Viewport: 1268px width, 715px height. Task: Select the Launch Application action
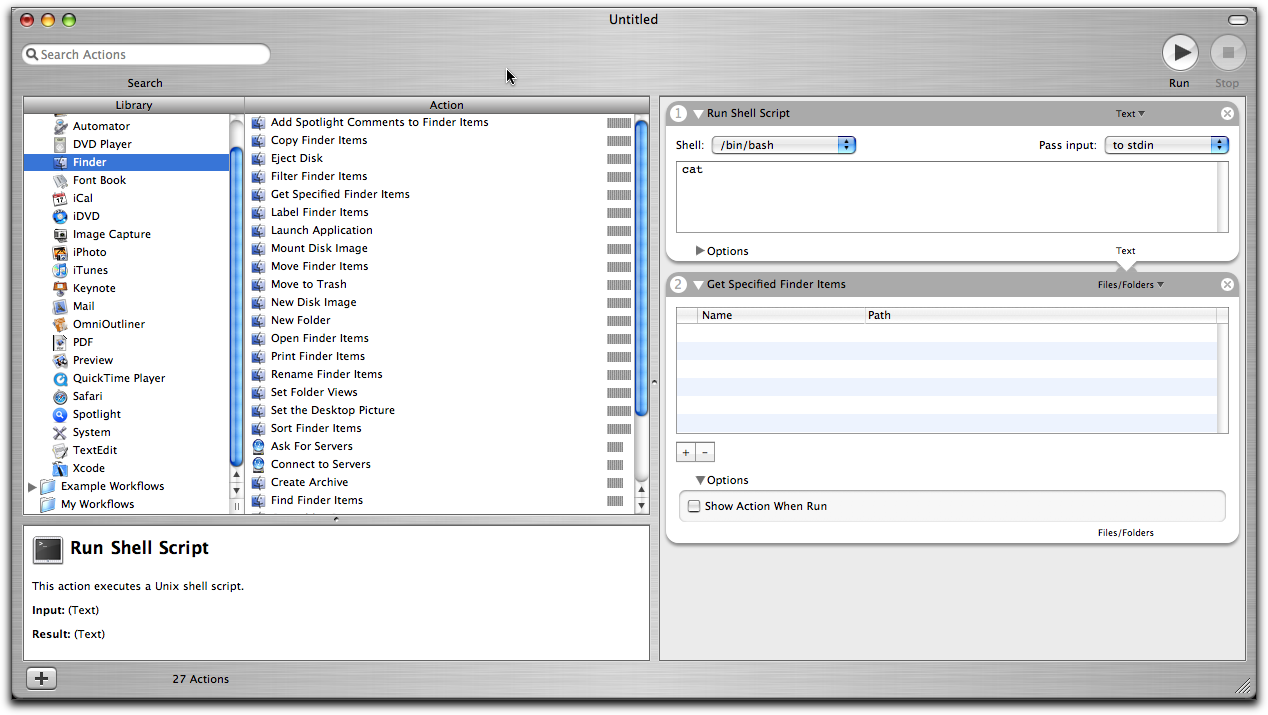pos(322,230)
